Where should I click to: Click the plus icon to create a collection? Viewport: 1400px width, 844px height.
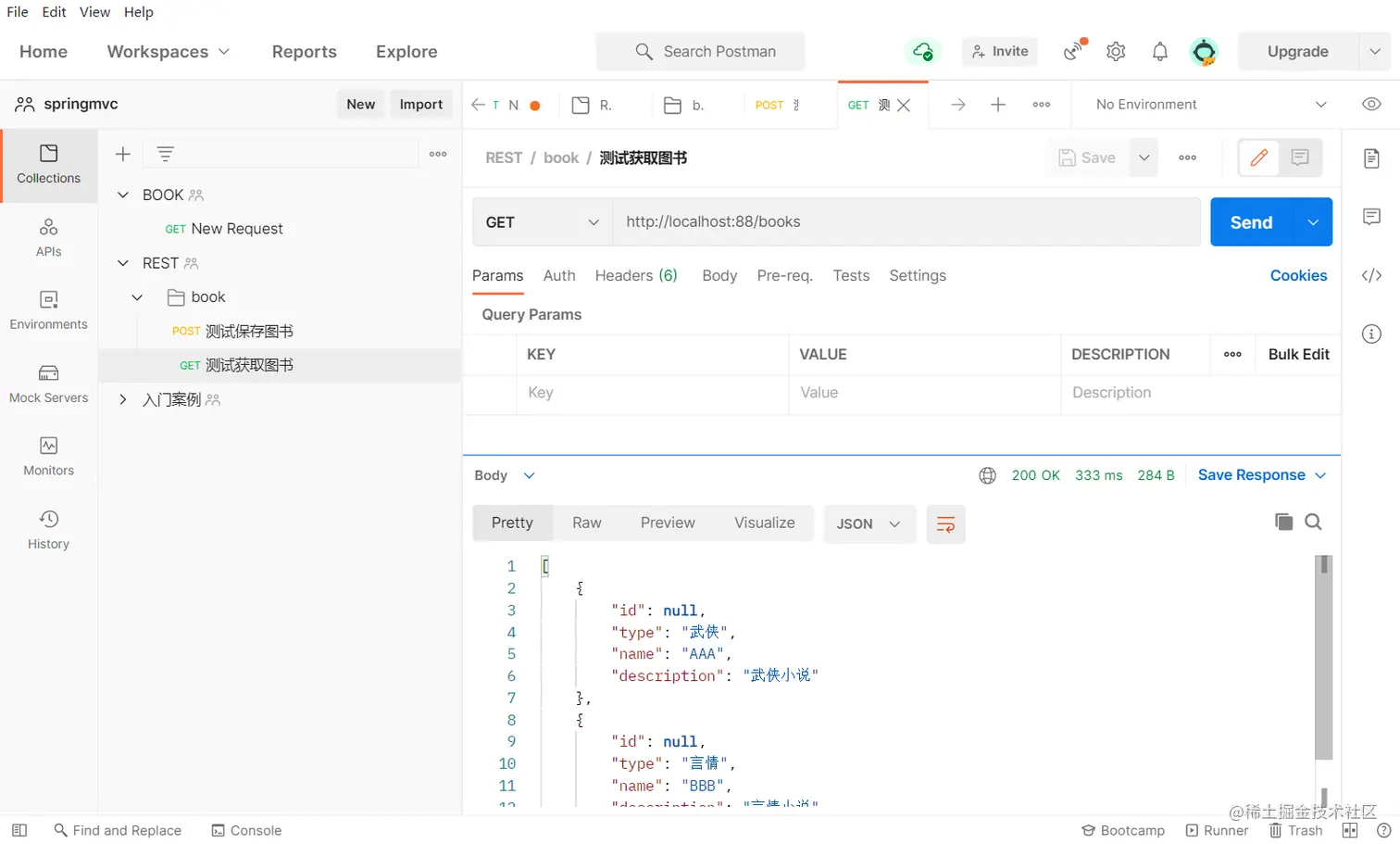point(122,154)
